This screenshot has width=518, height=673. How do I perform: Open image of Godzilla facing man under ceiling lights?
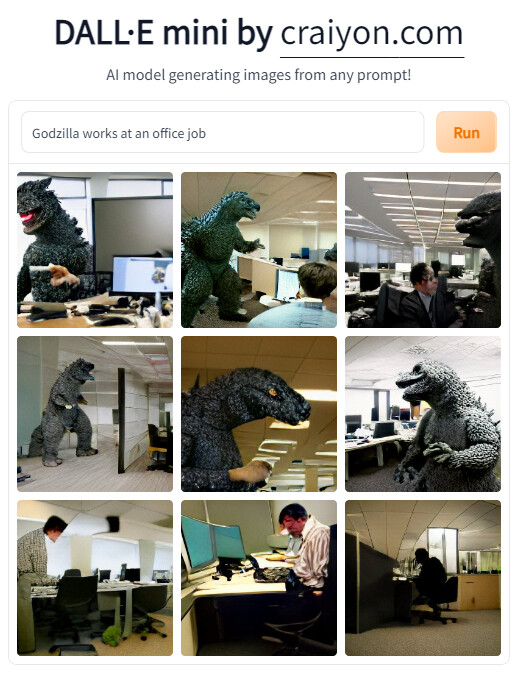point(423,250)
